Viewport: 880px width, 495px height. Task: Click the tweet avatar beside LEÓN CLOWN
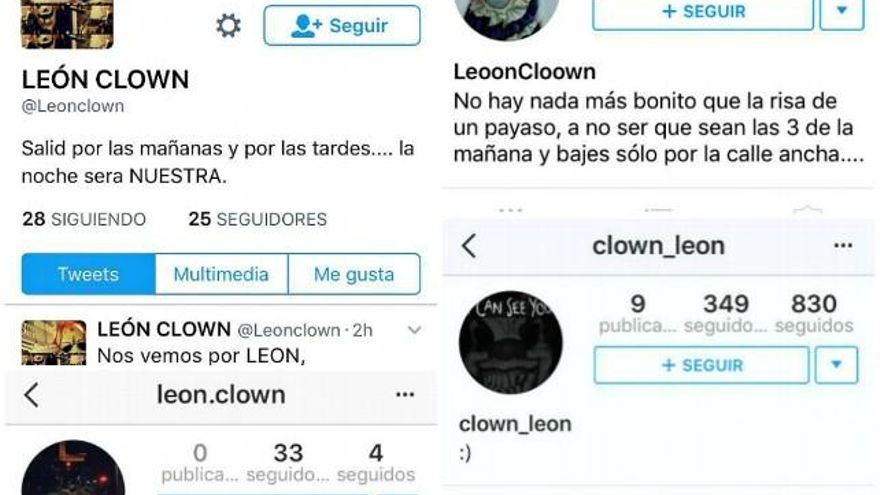pyautogui.click(x=54, y=342)
